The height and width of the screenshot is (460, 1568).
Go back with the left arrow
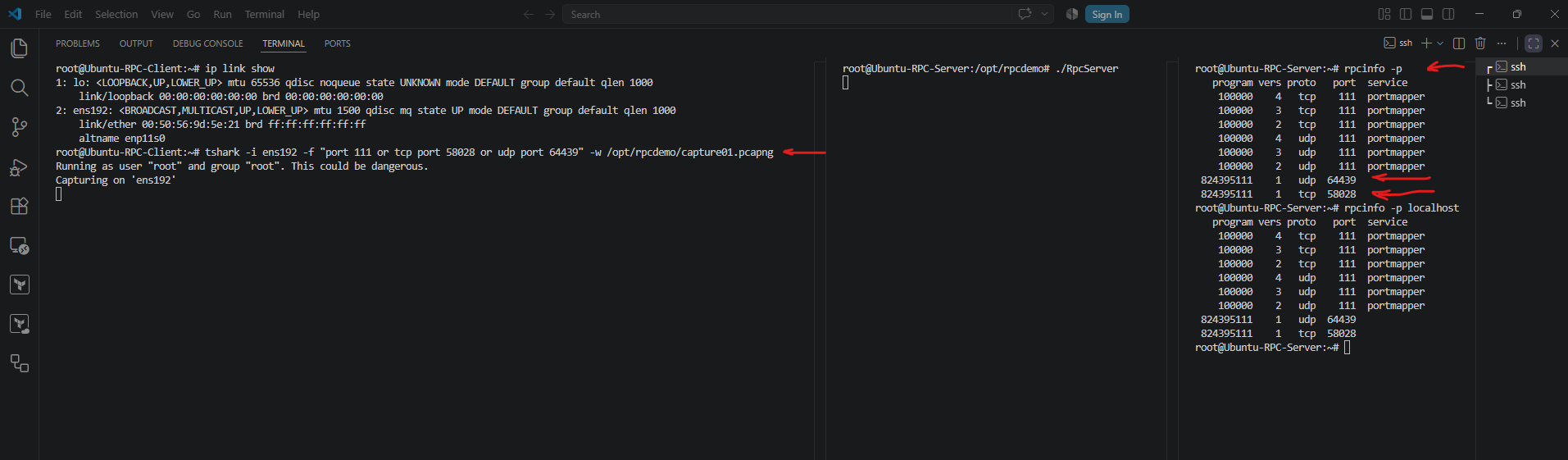(x=529, y=14)
